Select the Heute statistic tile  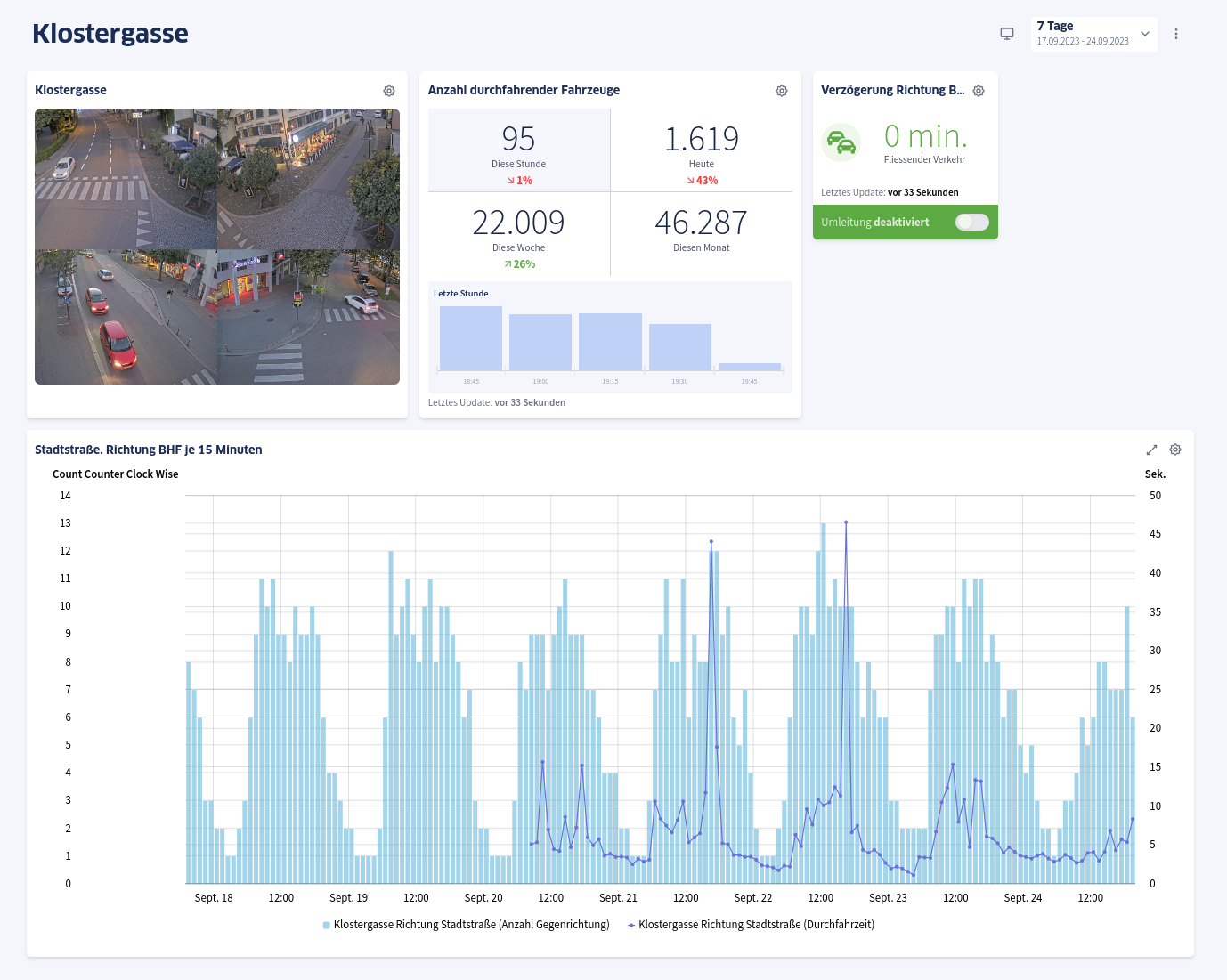pyautogui.click(x=702, y=150)
